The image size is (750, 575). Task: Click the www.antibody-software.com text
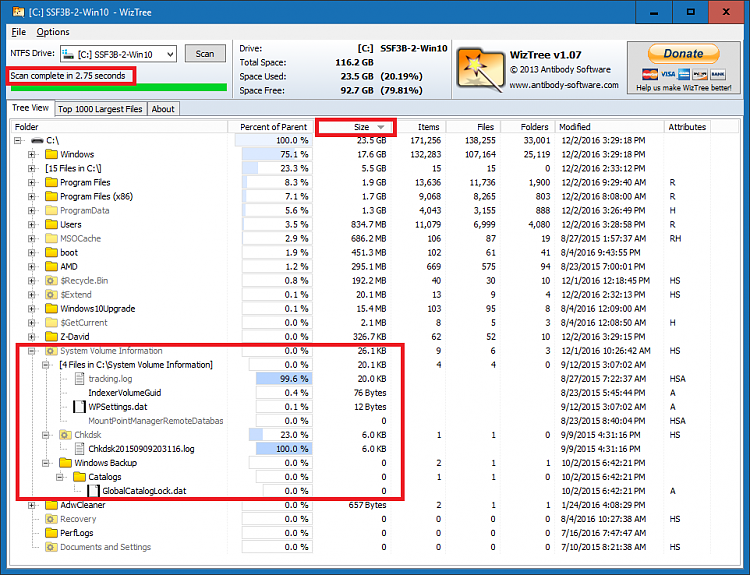563,85
